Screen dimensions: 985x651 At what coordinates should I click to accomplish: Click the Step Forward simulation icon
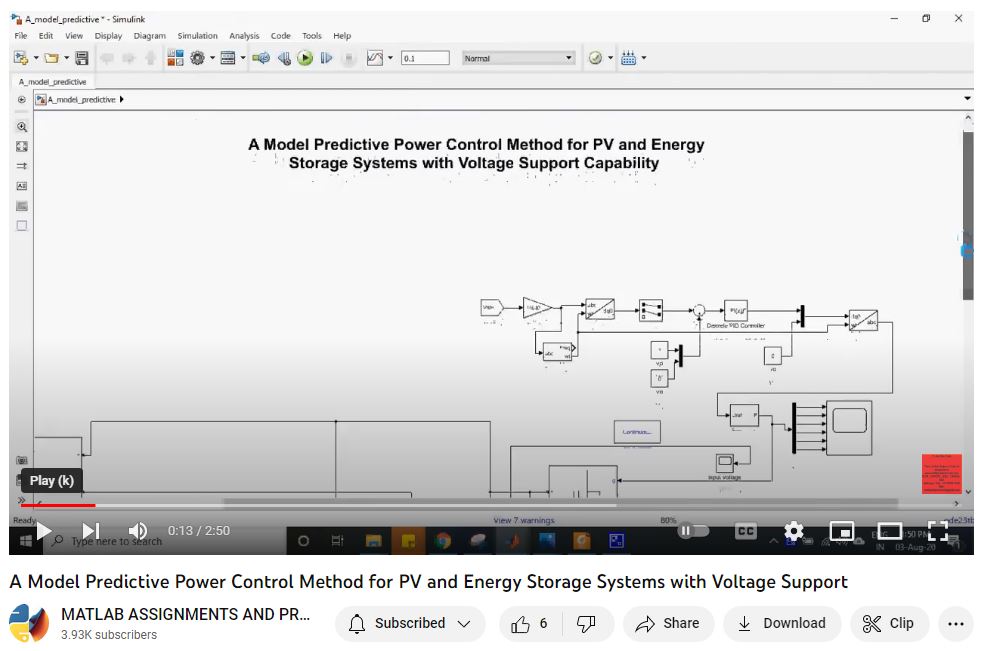pyautogui.click(x=326, y=58)
